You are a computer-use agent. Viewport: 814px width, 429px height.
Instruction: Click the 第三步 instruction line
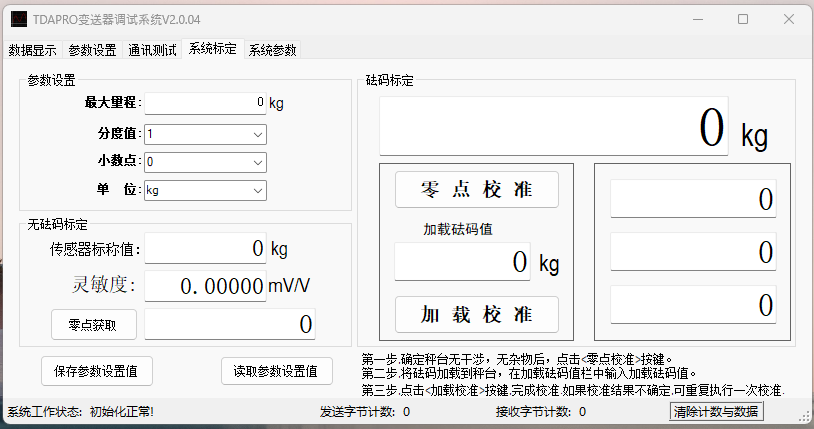[x=573, y=391]
